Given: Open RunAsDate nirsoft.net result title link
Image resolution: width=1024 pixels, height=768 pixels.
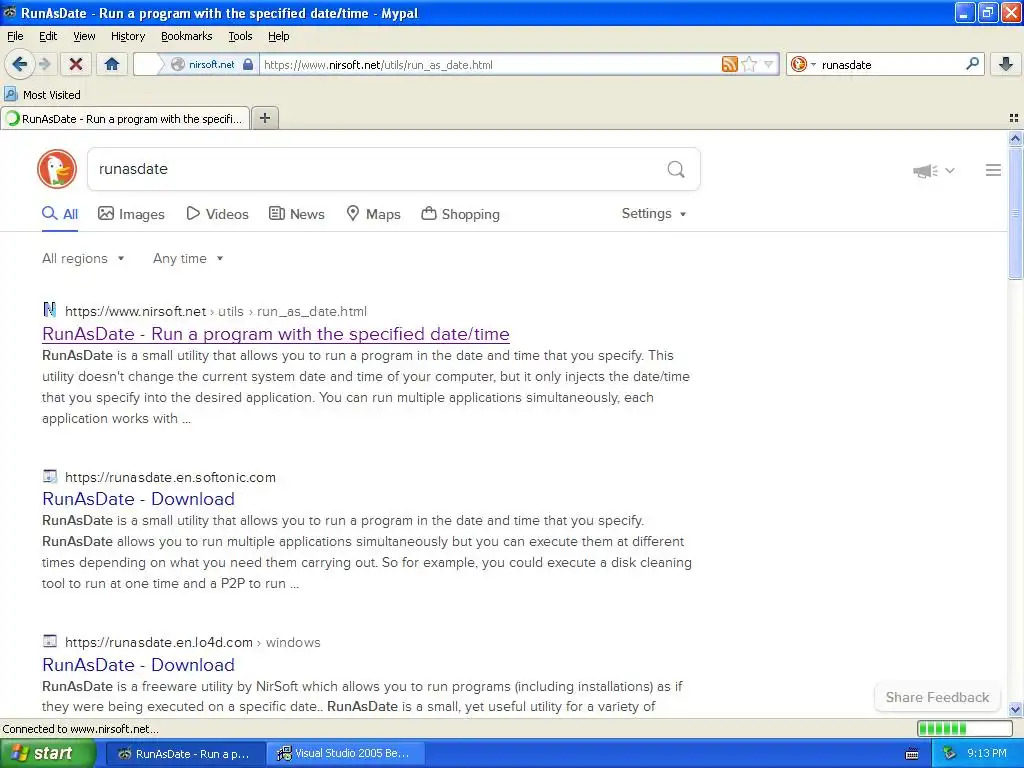Looking at the screenshot, I should coord(276,334).
